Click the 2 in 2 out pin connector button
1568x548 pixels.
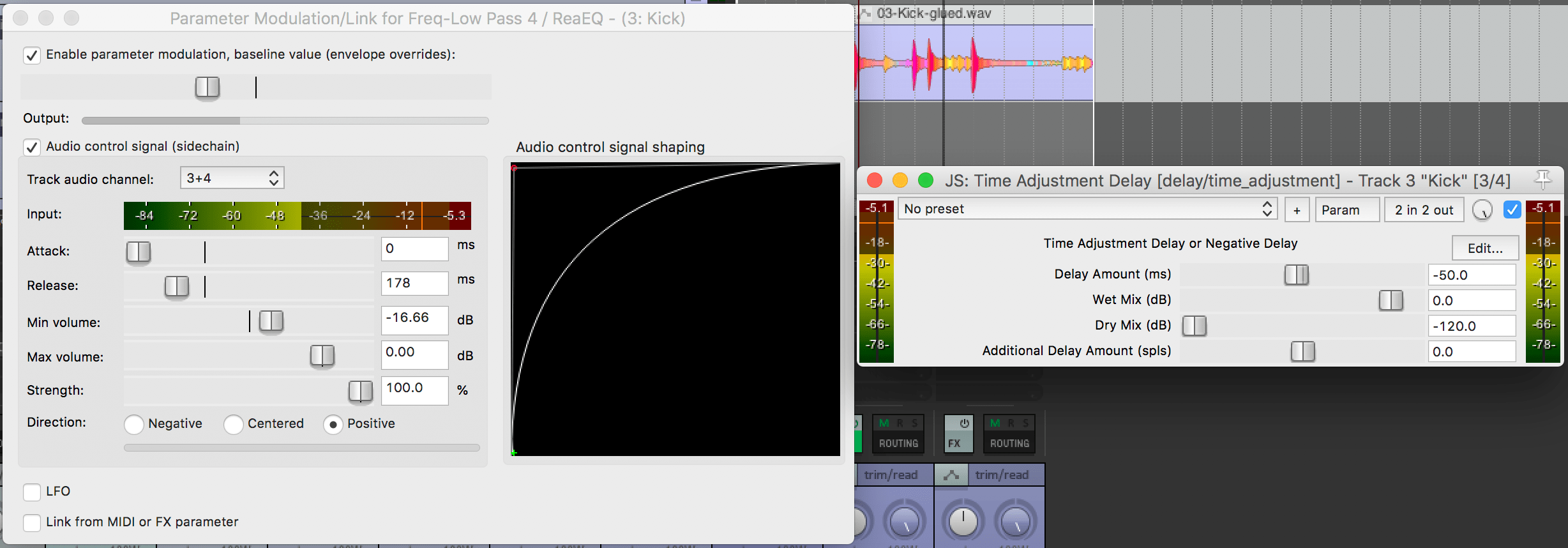coord(1424,210)
